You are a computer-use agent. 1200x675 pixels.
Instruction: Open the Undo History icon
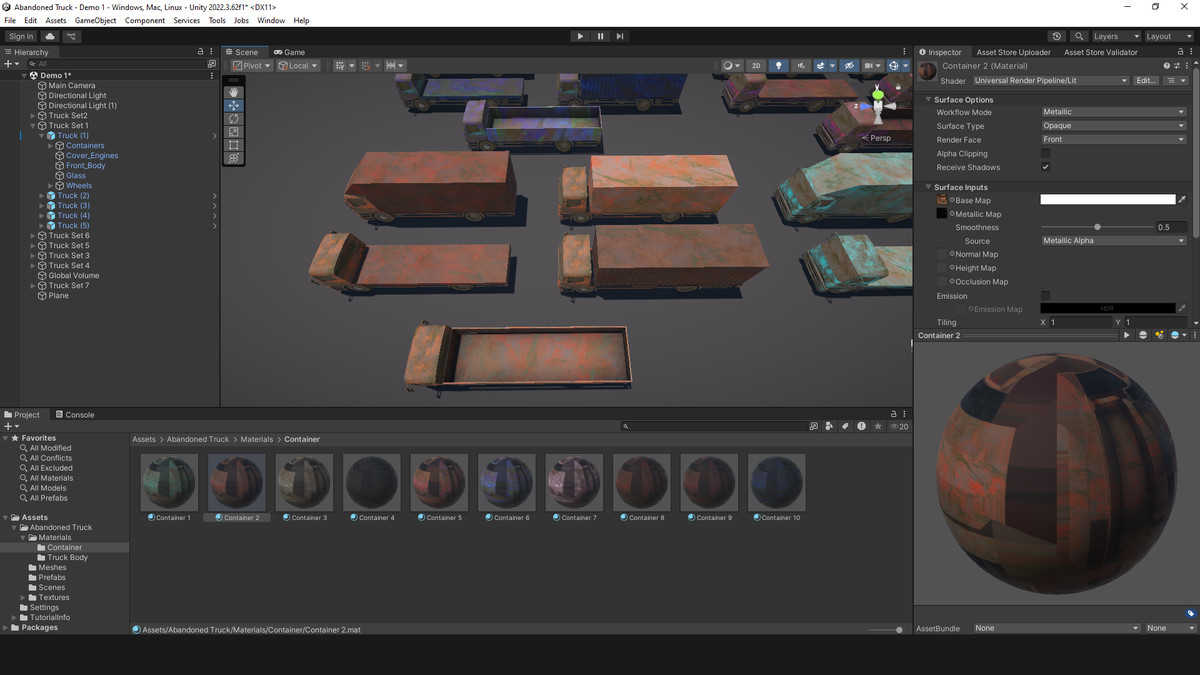pyautogui.click(x=1057, y=36)
